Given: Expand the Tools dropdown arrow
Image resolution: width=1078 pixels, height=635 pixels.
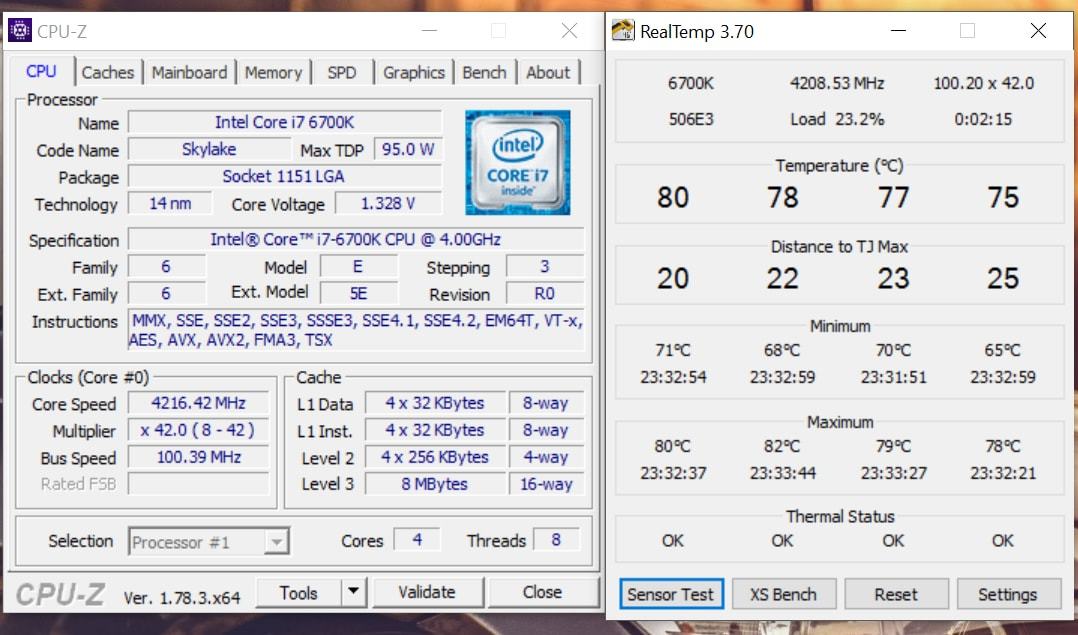Looking at the screenshot, I should (x=353, y=592).
